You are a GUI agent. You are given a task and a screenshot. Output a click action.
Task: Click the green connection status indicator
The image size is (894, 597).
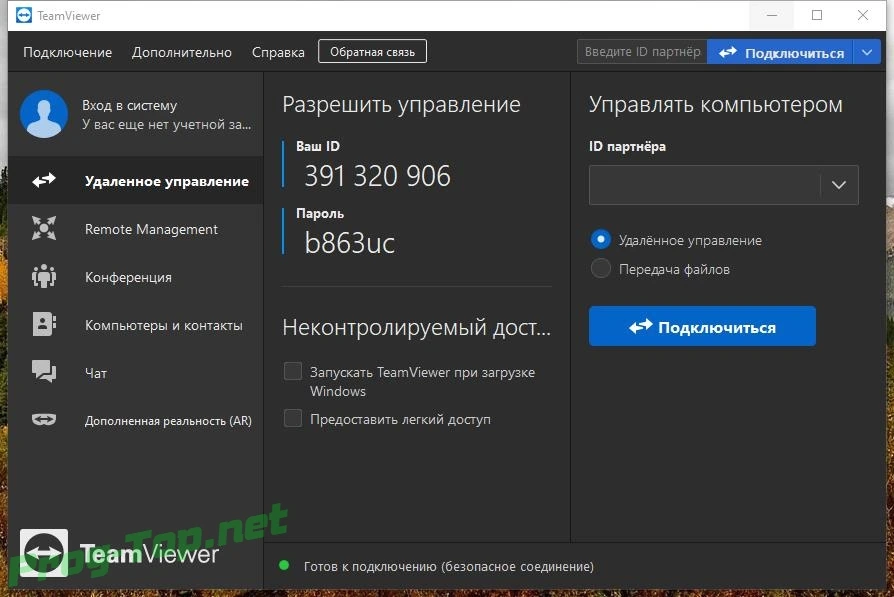point(284,566)
